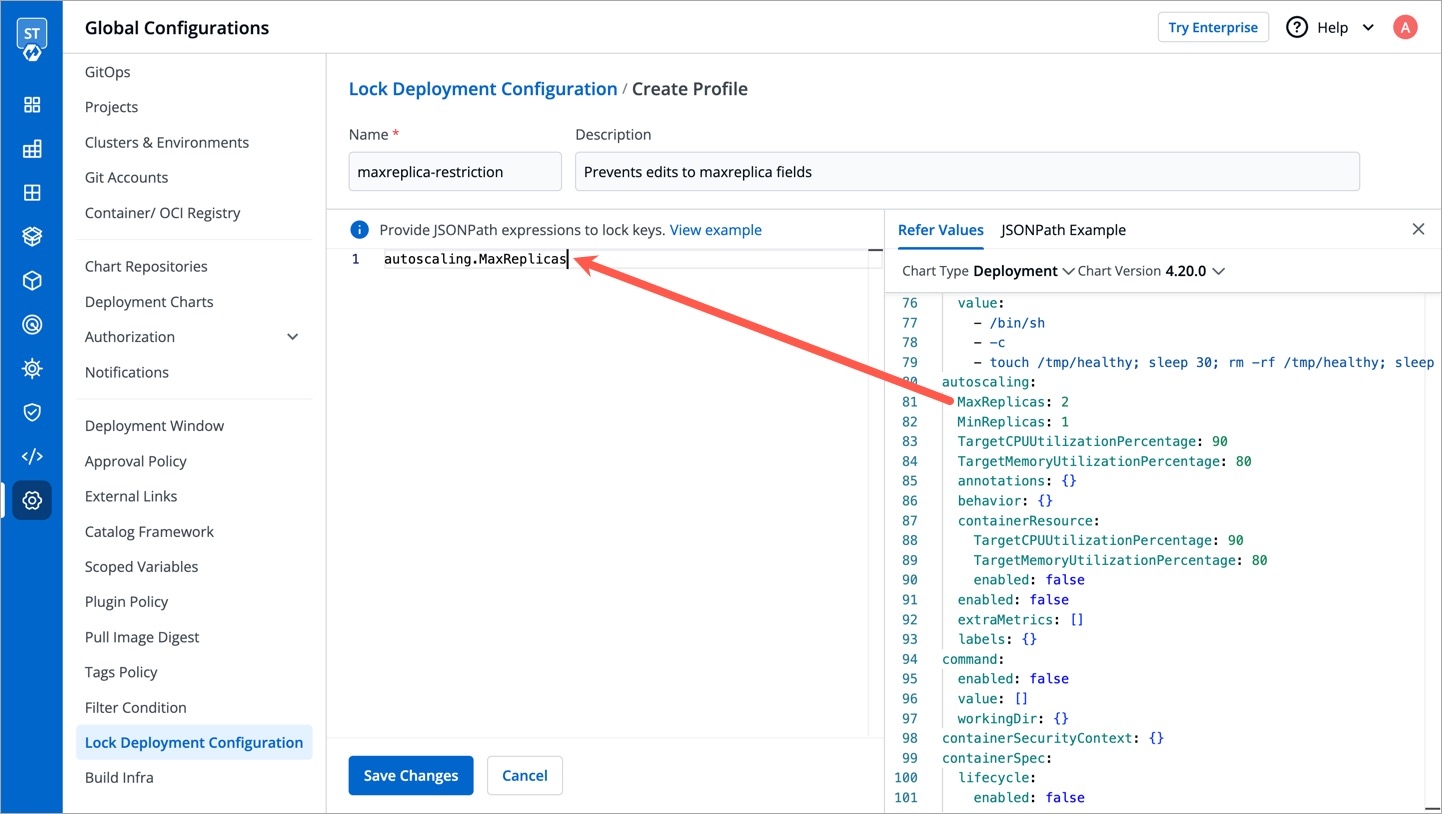This screenshot has height=814, width=1442.
Task: Click the Global Configurations gear icon
Action: coord(32,500)
